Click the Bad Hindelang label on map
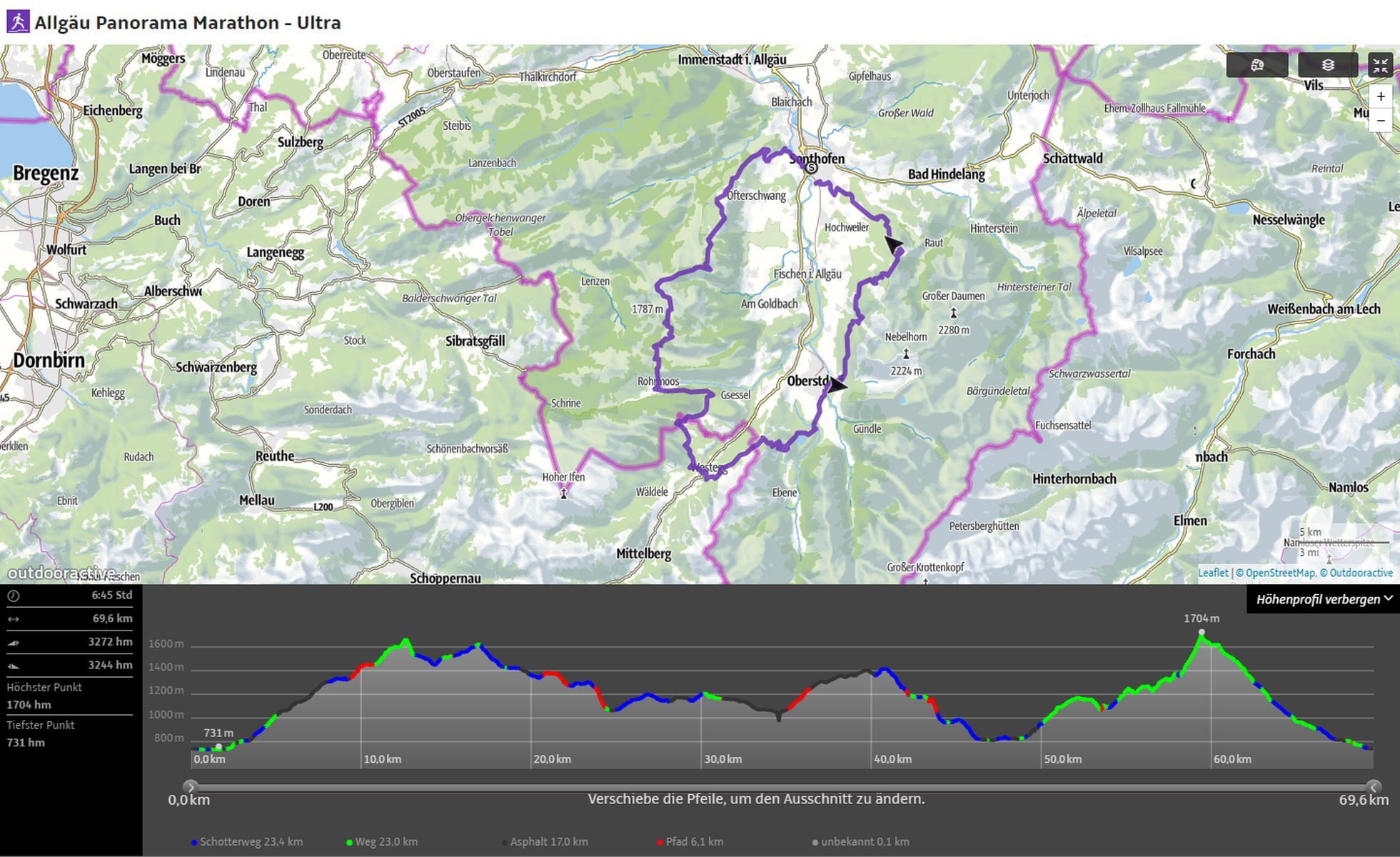This screenshot has width=1400, height=857. point(946,174)
